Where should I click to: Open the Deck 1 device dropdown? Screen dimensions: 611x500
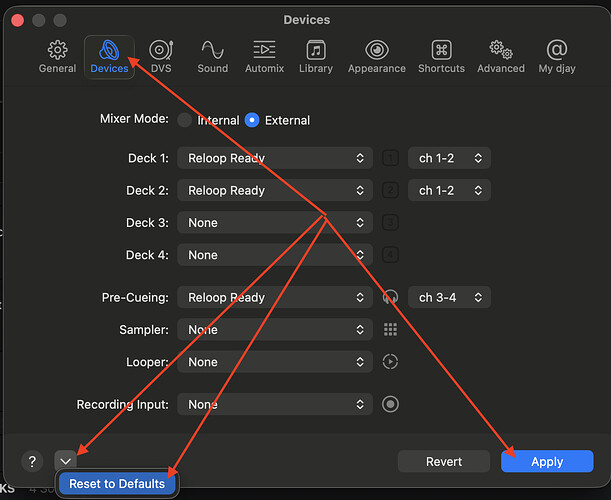(275, 158)
